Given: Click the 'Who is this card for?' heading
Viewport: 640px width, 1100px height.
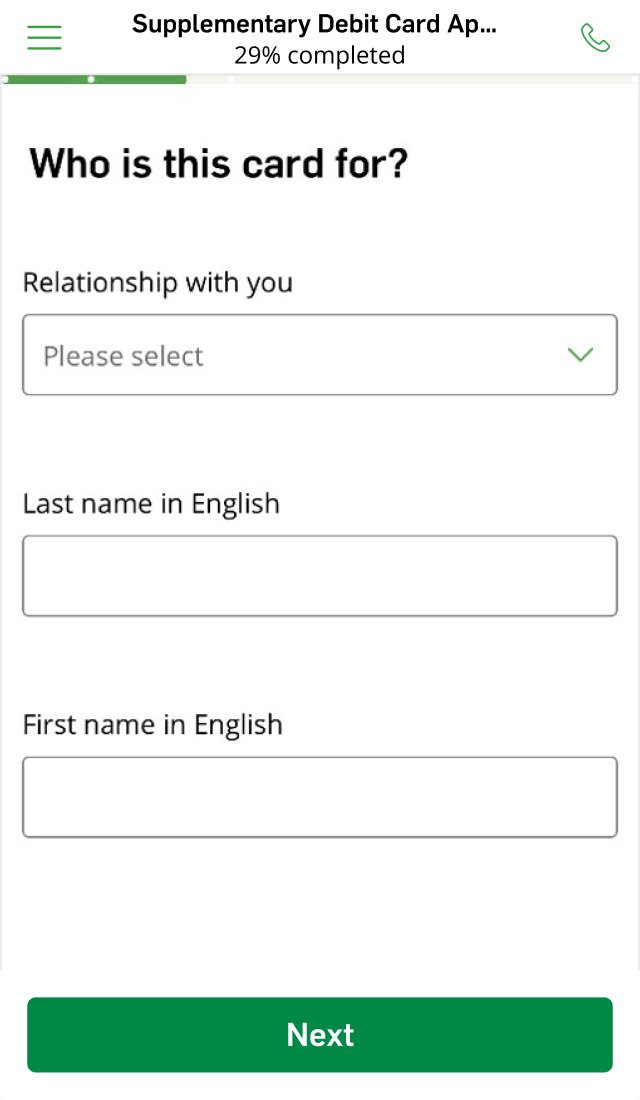Looking at the screenshot, I should (219, 163).
